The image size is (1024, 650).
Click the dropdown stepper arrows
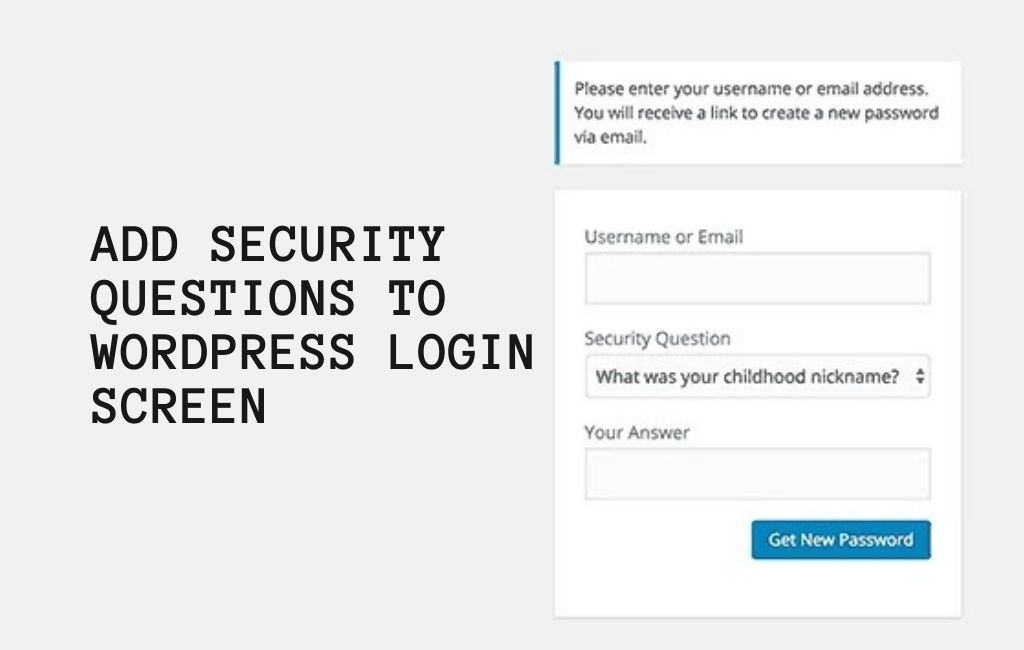pos(919,377)
